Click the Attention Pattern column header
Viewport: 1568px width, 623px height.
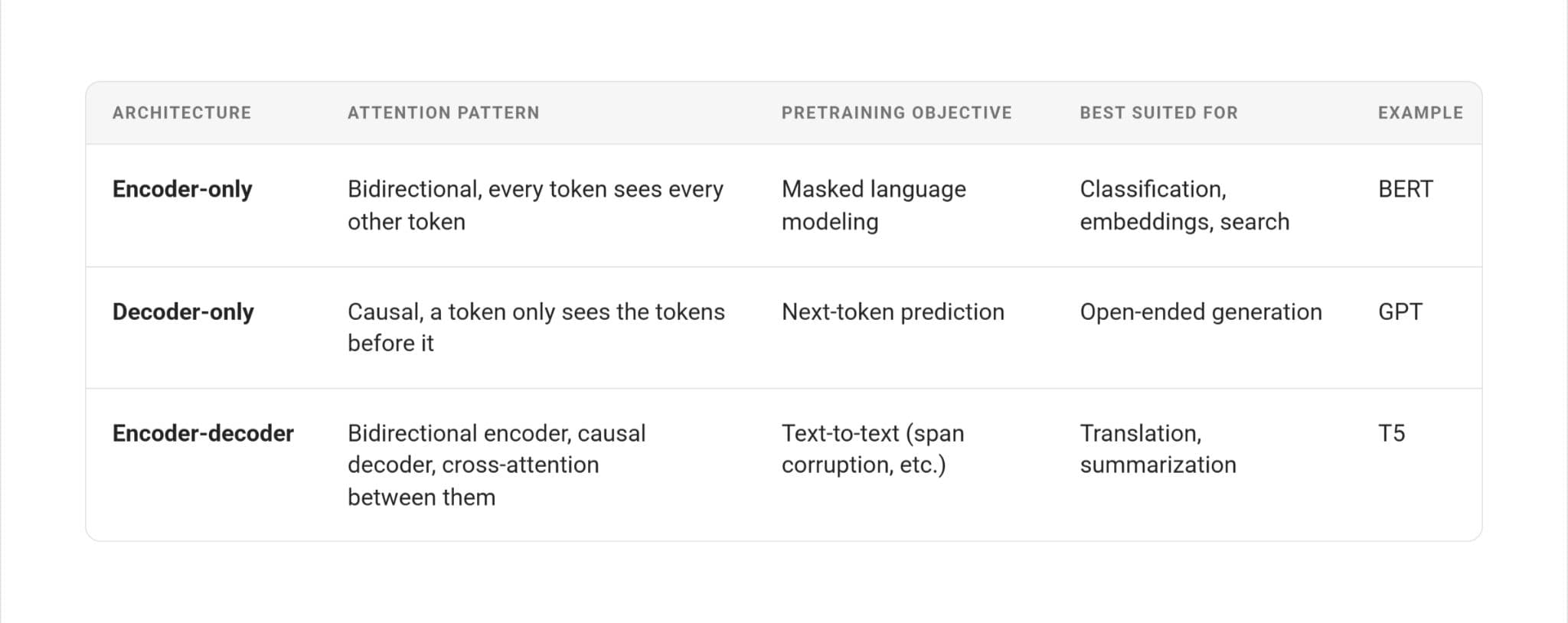point(443,113)
